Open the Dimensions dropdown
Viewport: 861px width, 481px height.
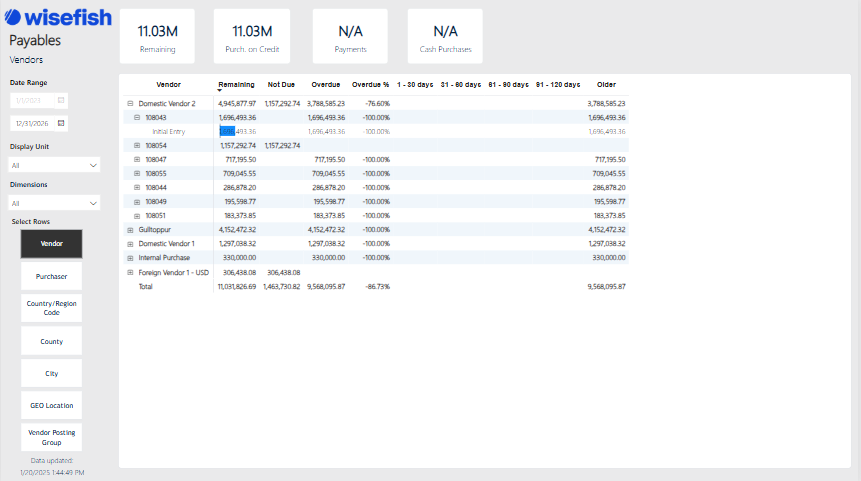pos(54,203)
